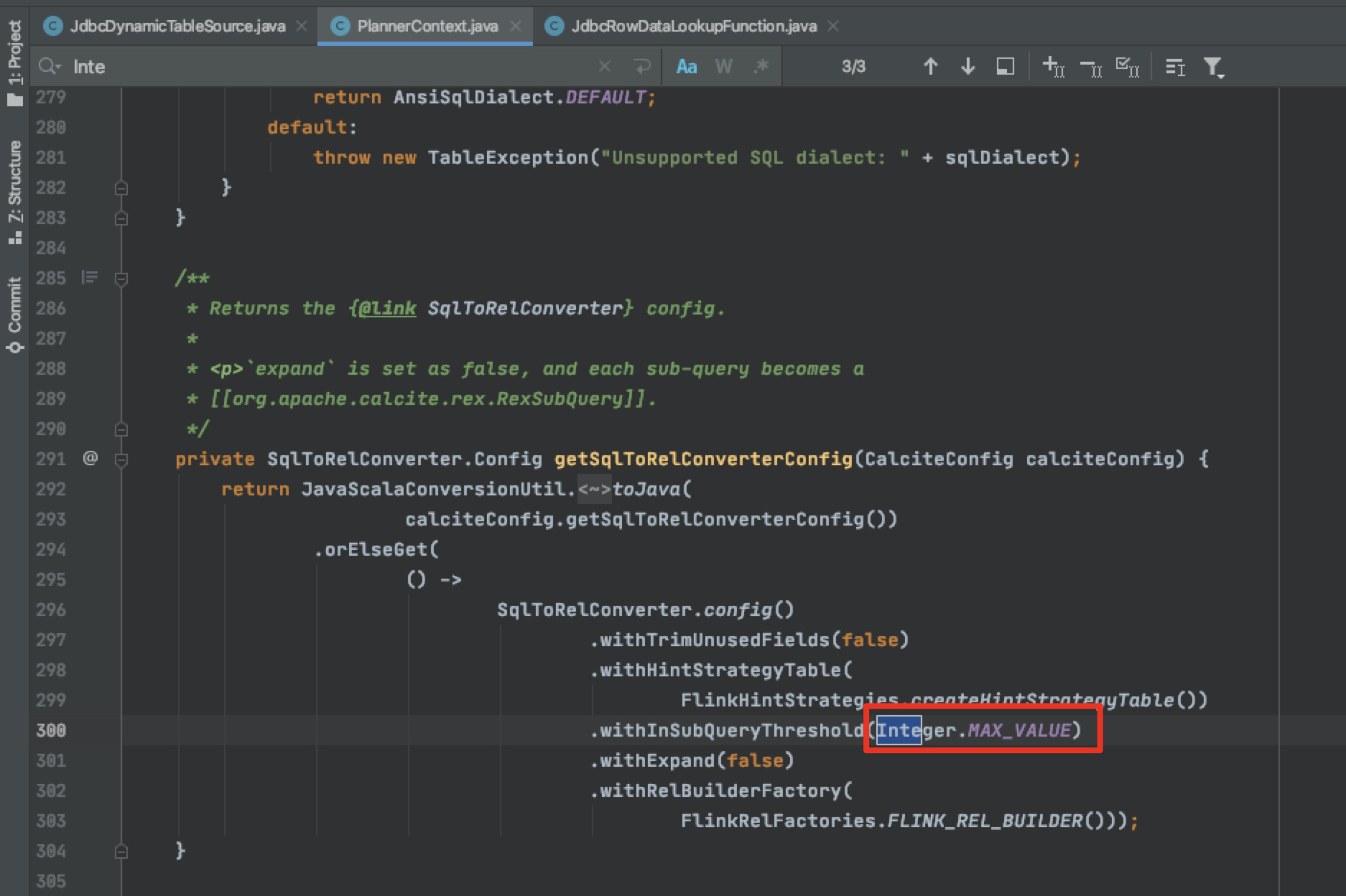Collapse Javadoc comment at line 285

[121, 279]
